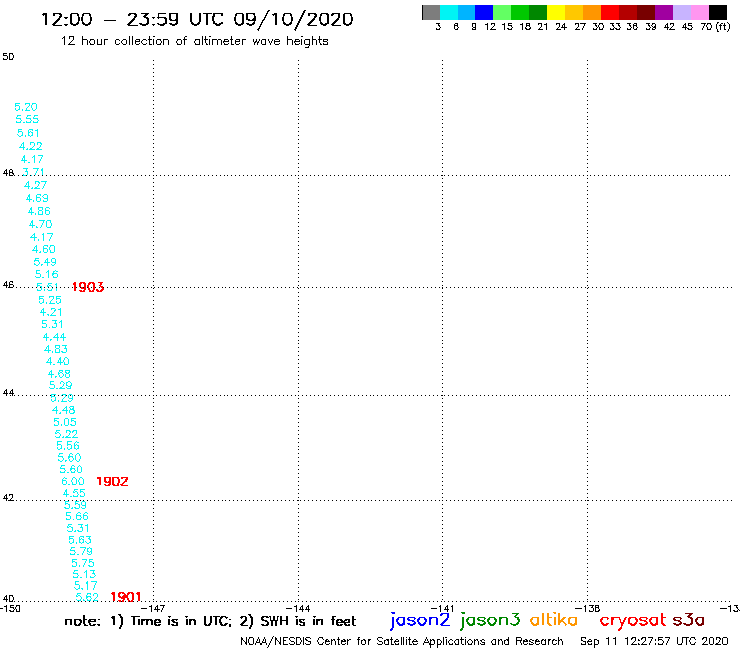The image size is (740, 650).
Task: Select the wave height value 4.83
Action: pyautogui.click(x=56, y=349)
